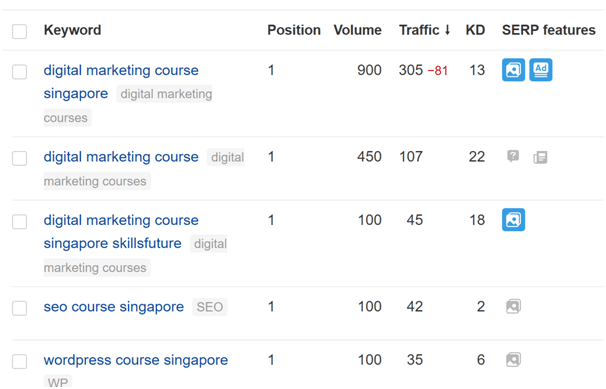Click the volume value 900
The image size is (606, 389).
click(369, 70)
